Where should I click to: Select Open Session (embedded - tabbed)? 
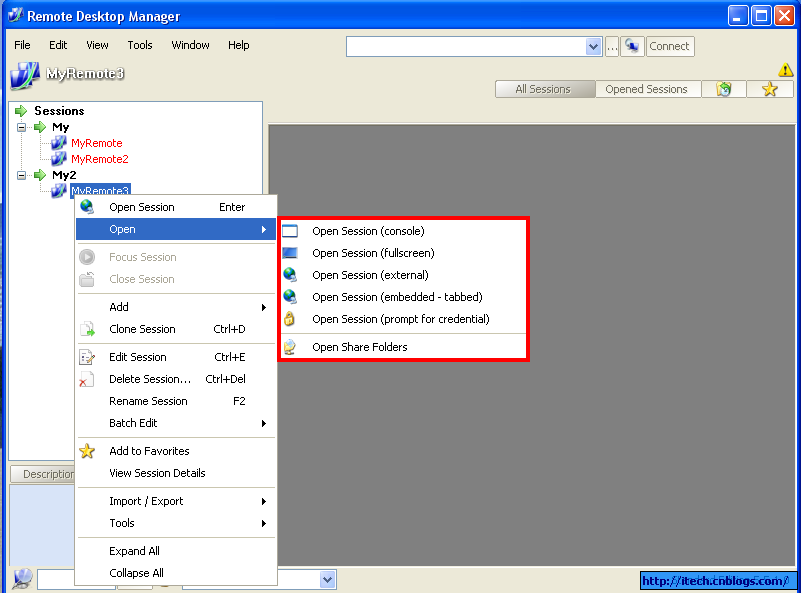coord(403,297)
